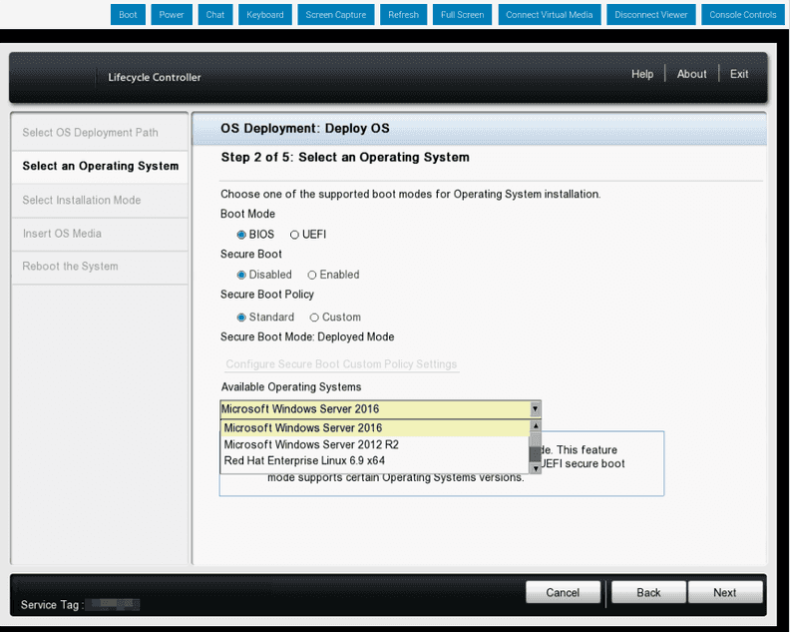
Task: Choose Standard Secure Boot Policy
Action: [241, 318]
